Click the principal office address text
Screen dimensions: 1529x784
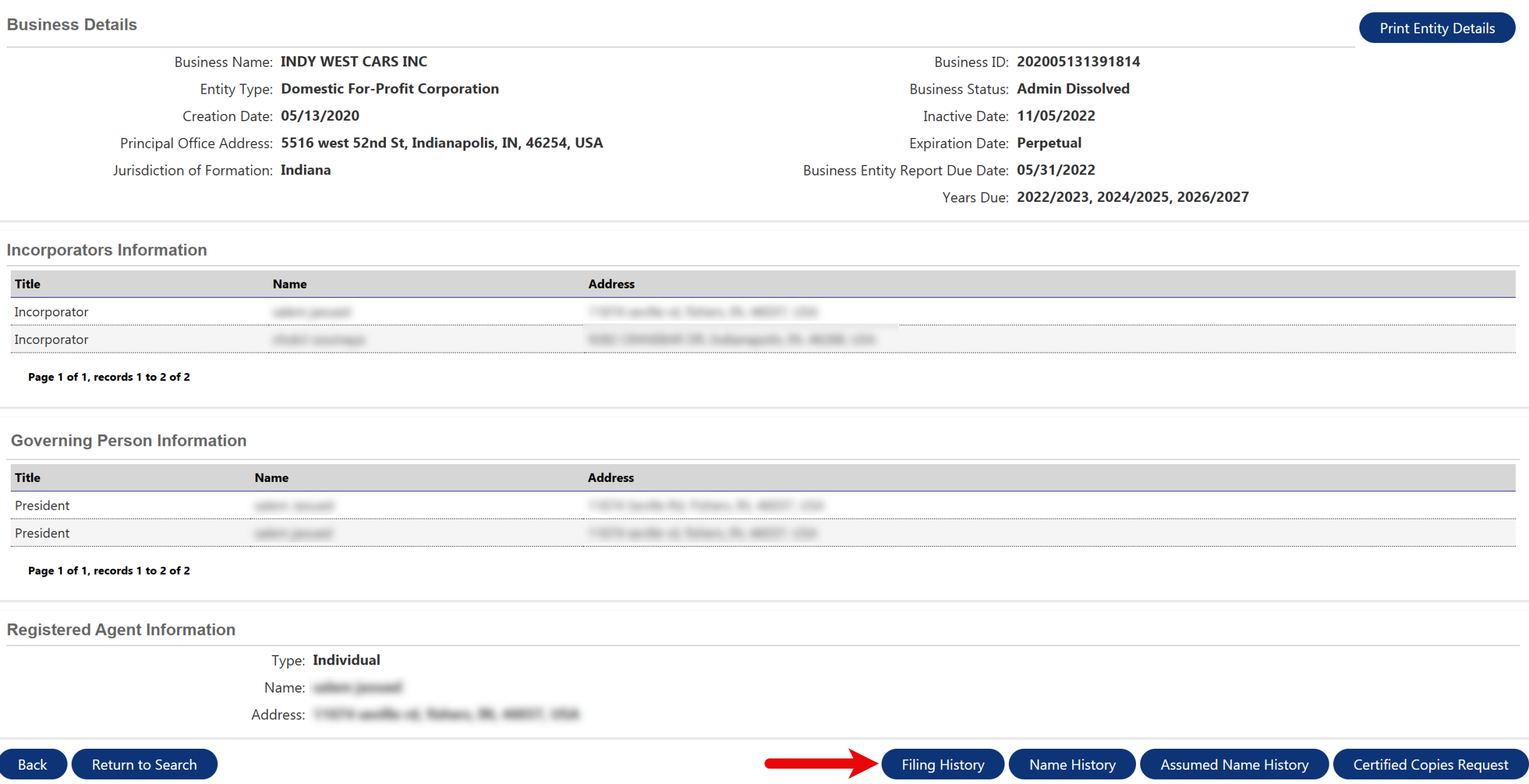point(442,143)
